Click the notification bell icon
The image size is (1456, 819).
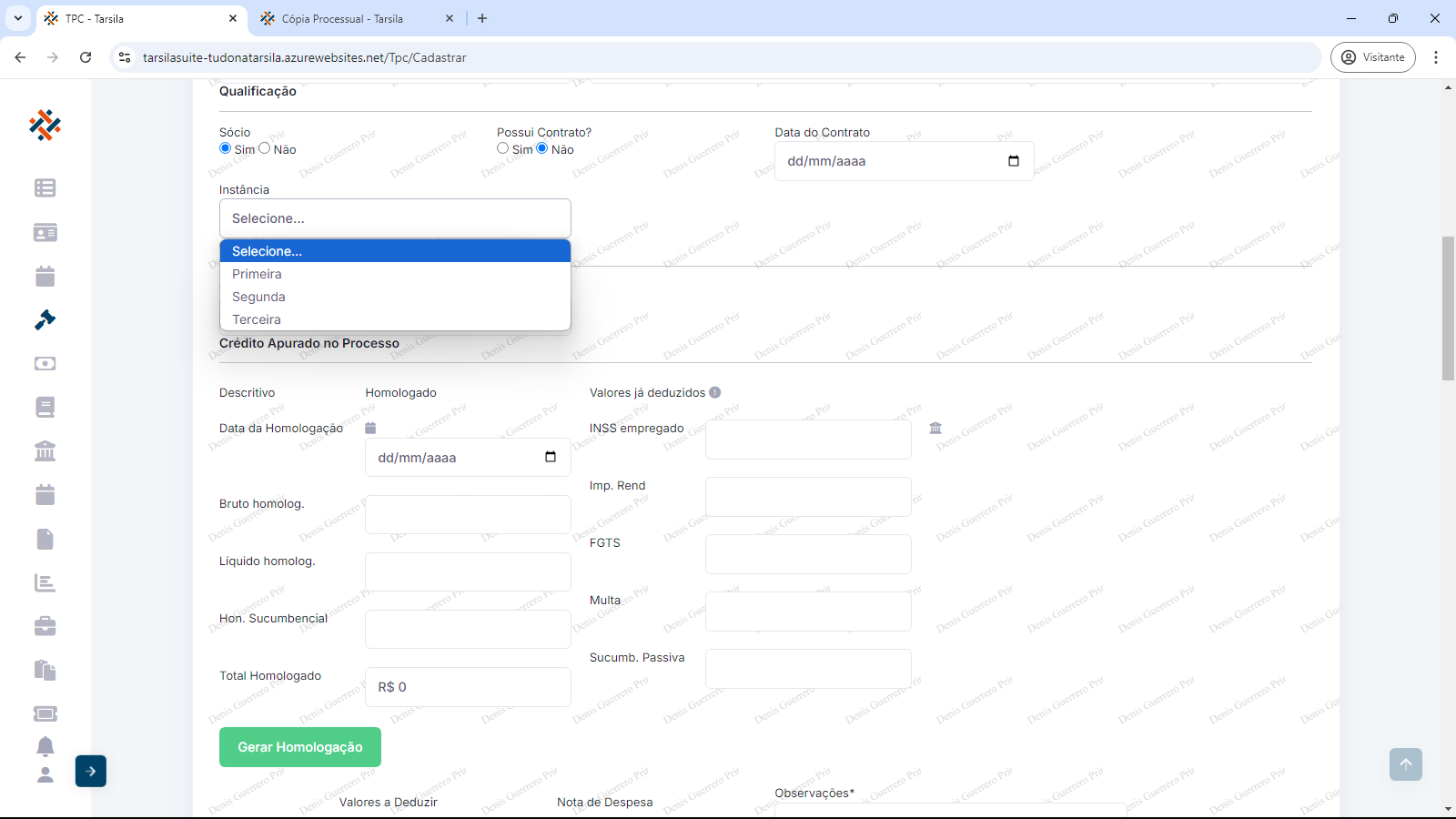[45, 746]
